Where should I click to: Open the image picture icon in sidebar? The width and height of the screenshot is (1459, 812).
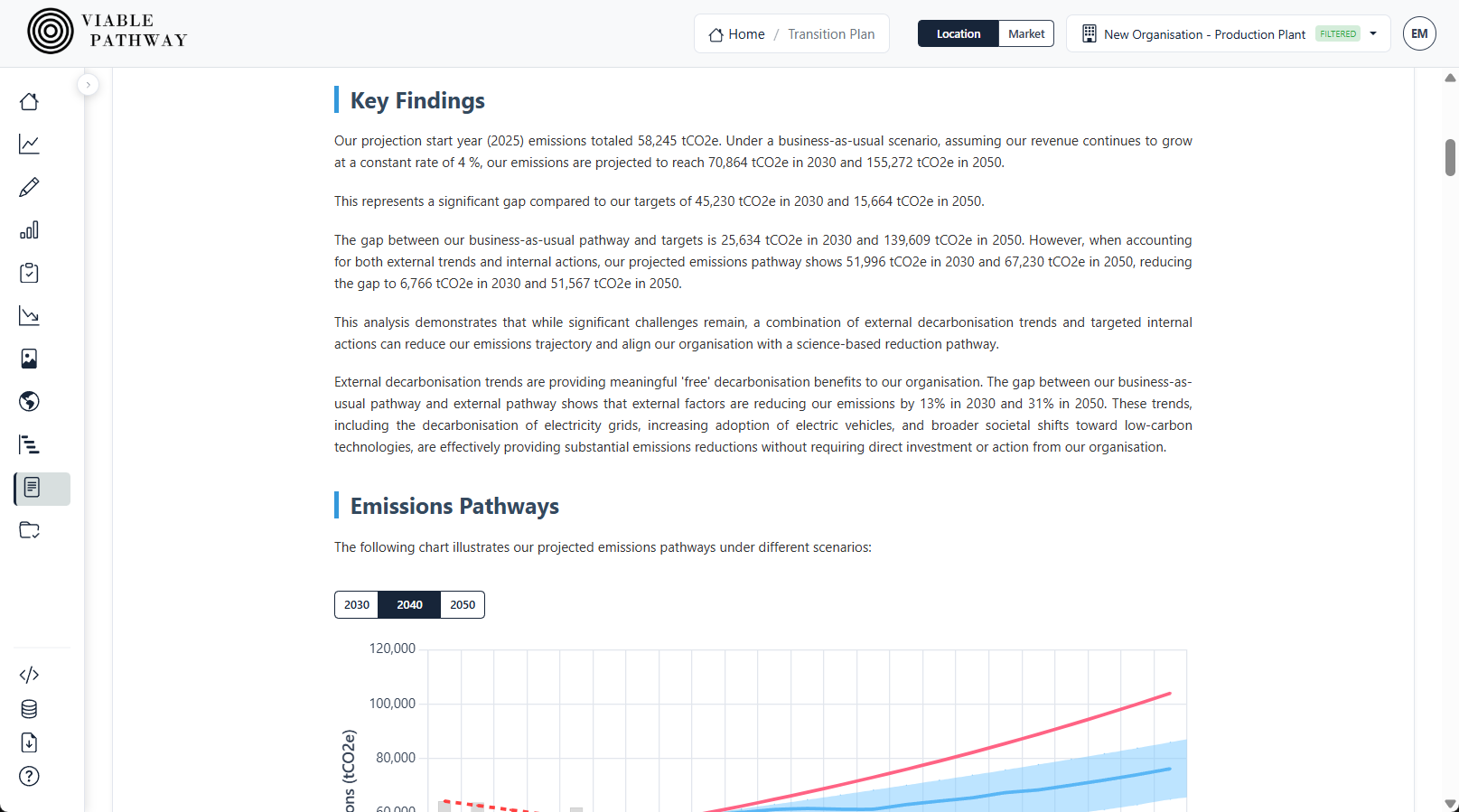pos(29,359)
